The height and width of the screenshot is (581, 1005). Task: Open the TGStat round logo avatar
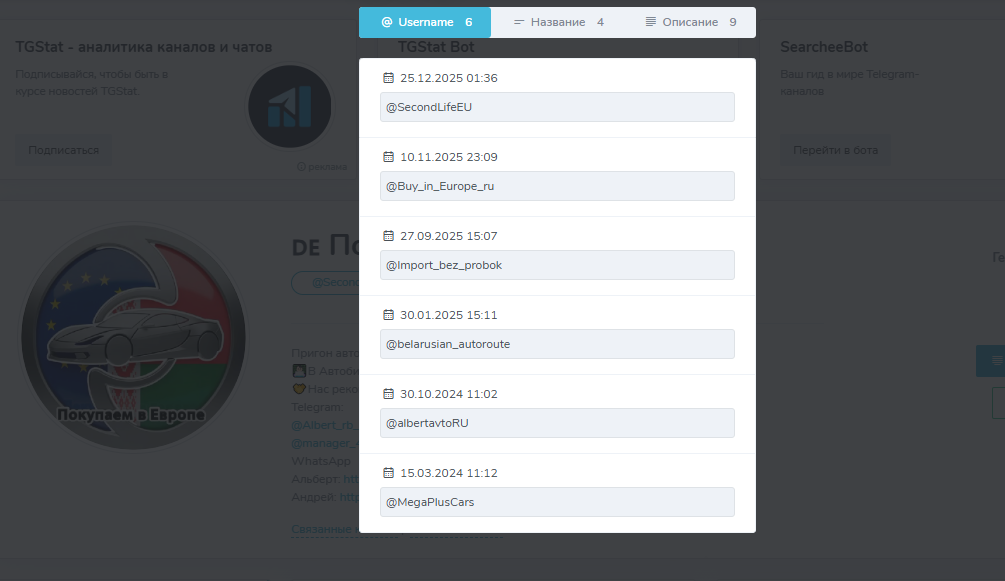pyautogui.click(x=290, y=106)
